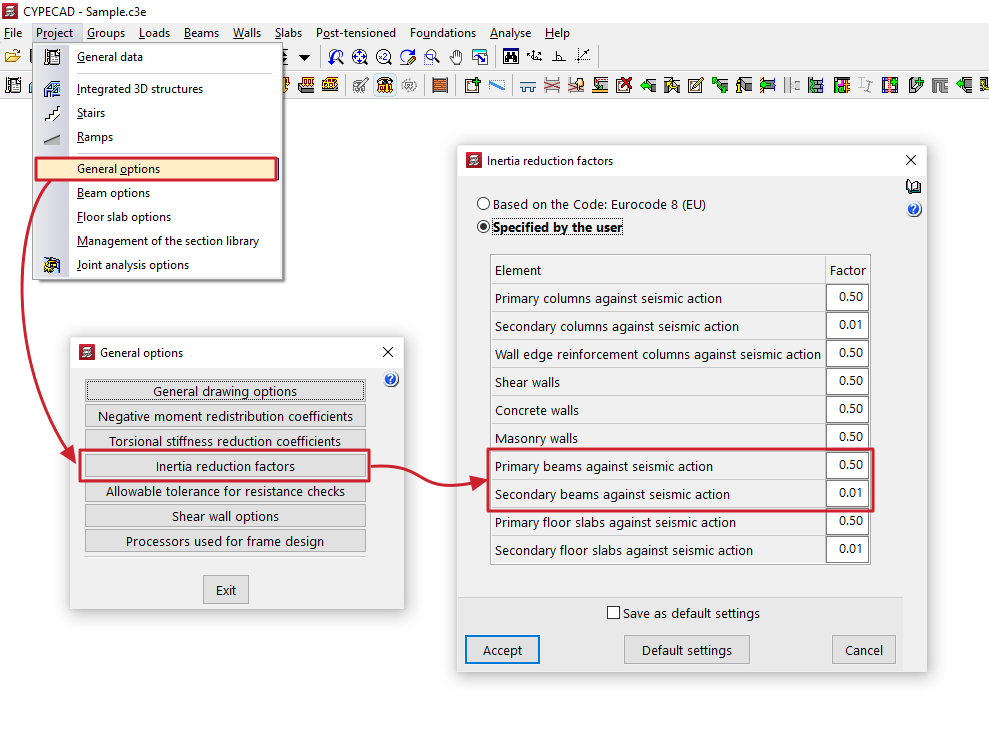Click the edit panel icon with pencil
The height and width of the screenshot is (752, 989).
pos(696,85)
